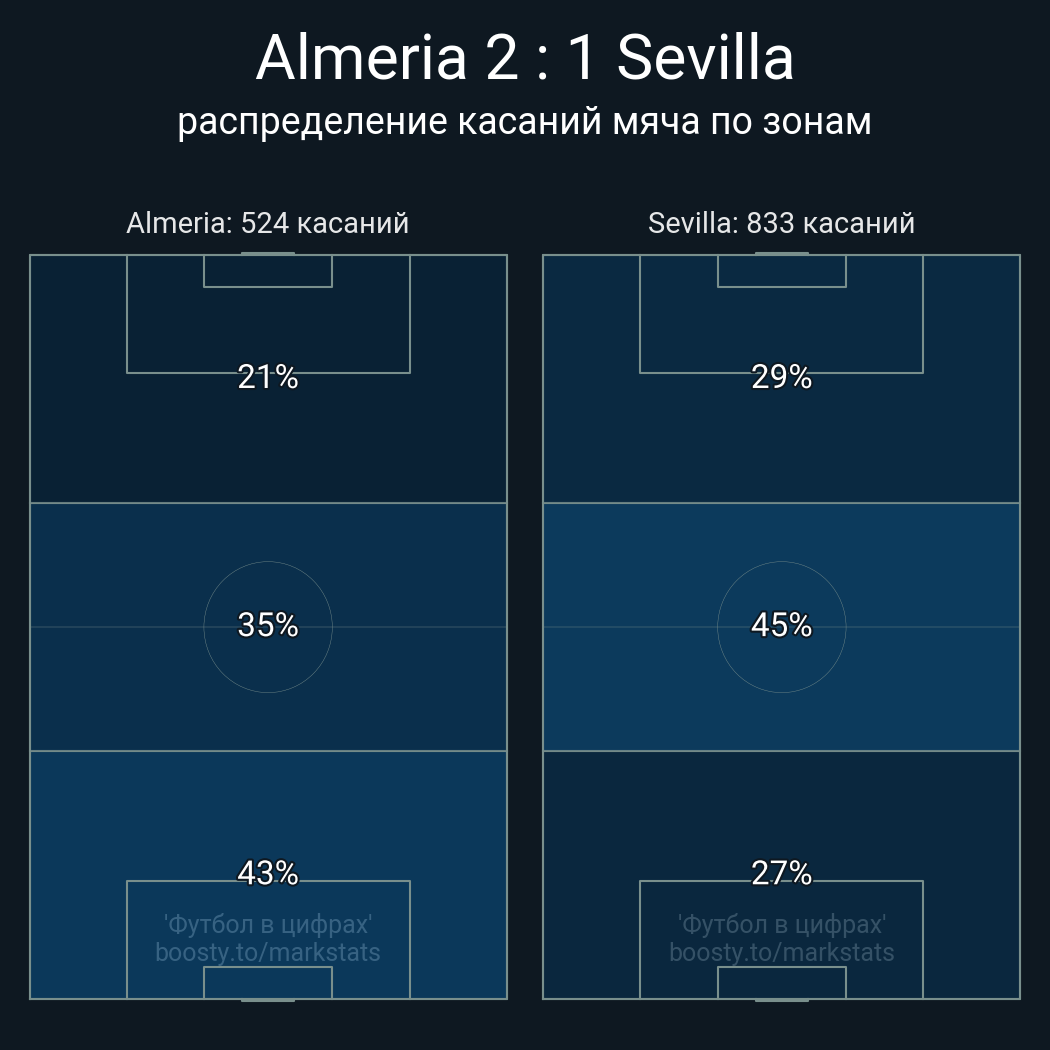Click the center circle of Almeria's pitch
This screenshot has width=1050, height=1050.
pos(268,627)
